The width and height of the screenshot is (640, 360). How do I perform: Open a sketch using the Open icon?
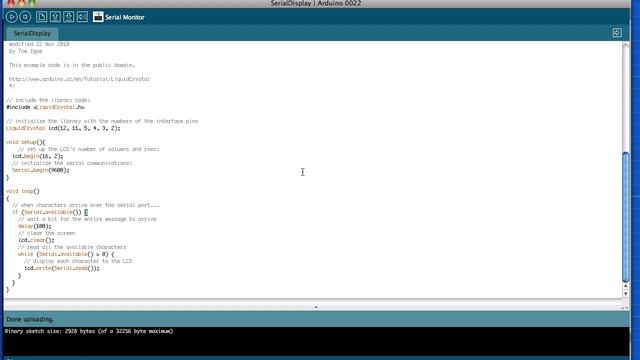pyautogui.click(x=55, y=17)
